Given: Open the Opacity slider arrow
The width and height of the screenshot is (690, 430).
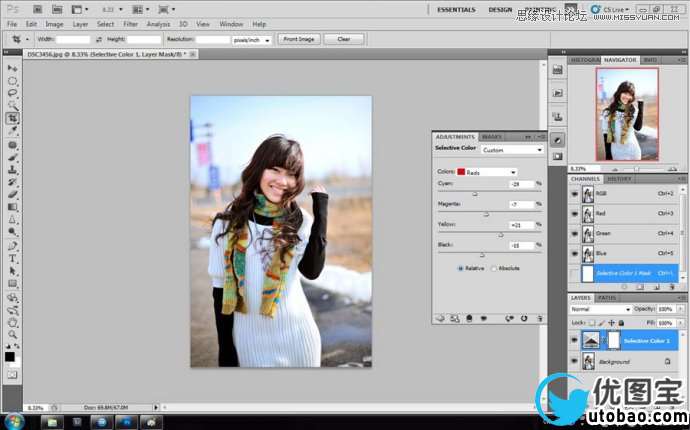Looking at the screenshot, I should [x=681, y=309].
